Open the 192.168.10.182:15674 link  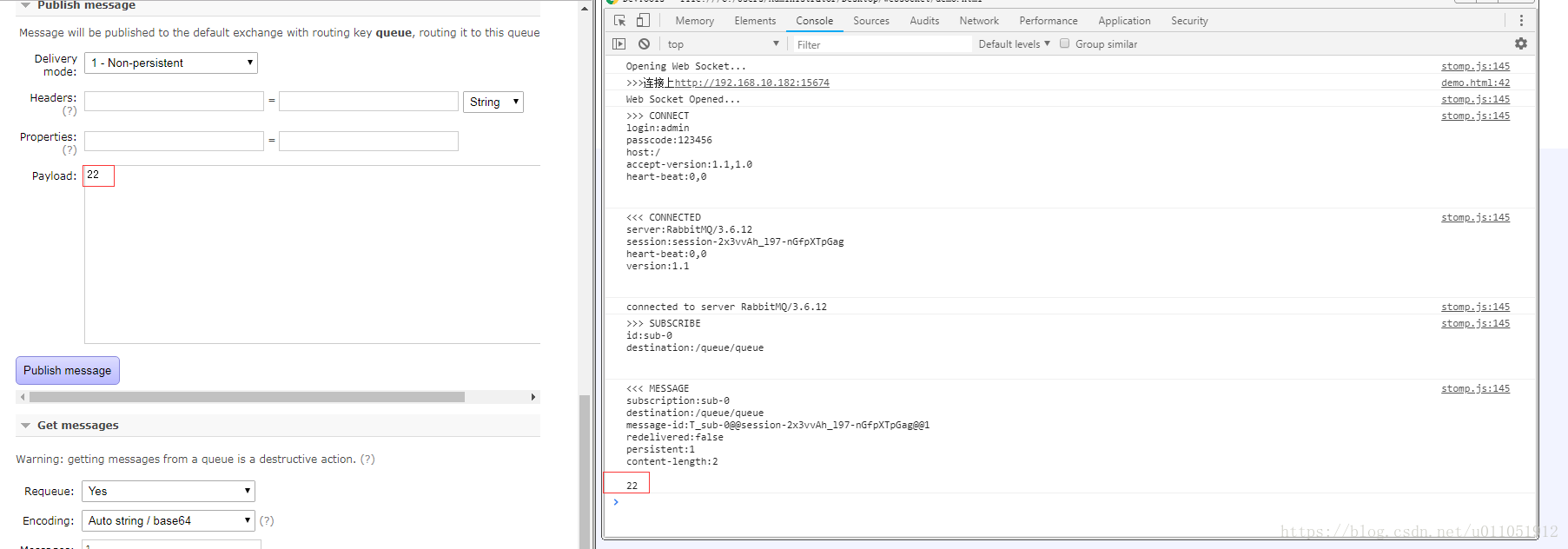point(751,83)
